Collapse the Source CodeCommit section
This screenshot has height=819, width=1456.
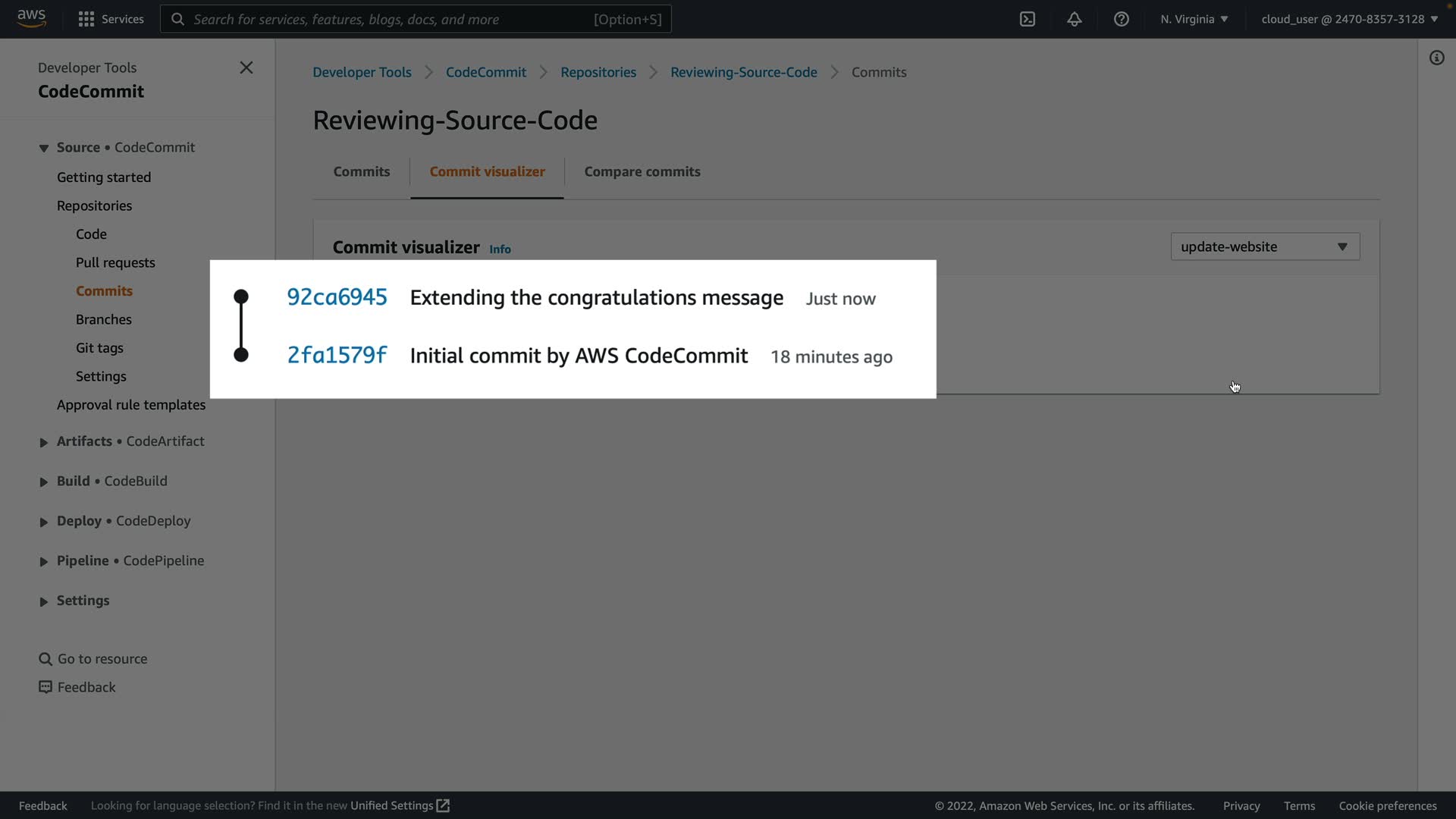pyautogui.click(x=43, y=148)
